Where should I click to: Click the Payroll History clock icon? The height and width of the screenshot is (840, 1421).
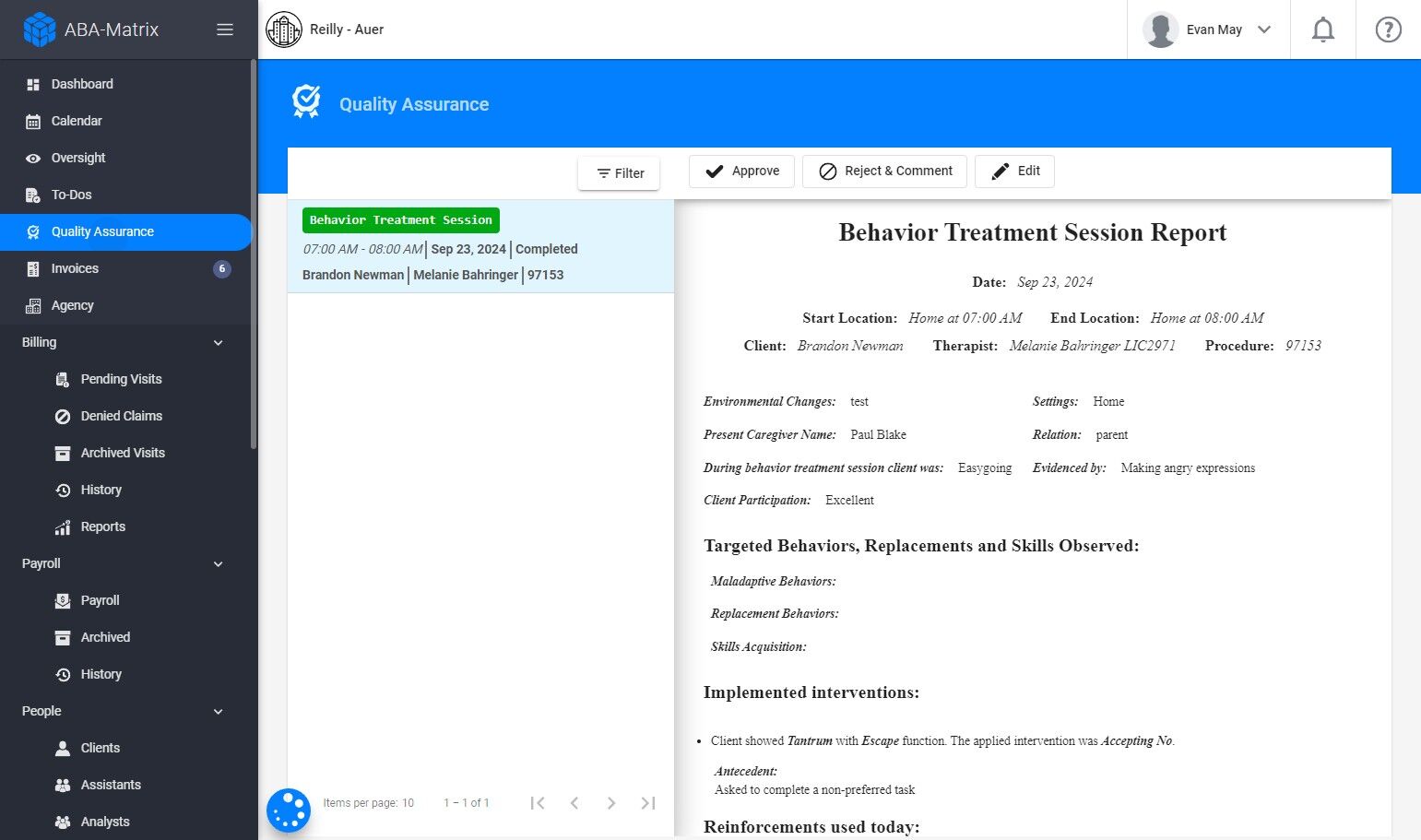tap(63, 675)
